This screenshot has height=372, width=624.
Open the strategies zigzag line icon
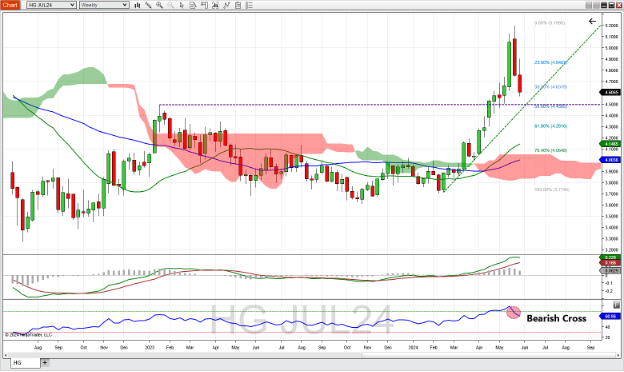coord(227,5)
